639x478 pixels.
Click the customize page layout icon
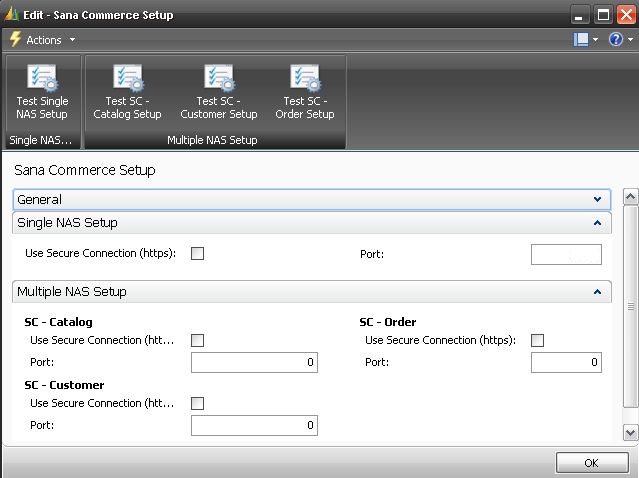[581, 40]
